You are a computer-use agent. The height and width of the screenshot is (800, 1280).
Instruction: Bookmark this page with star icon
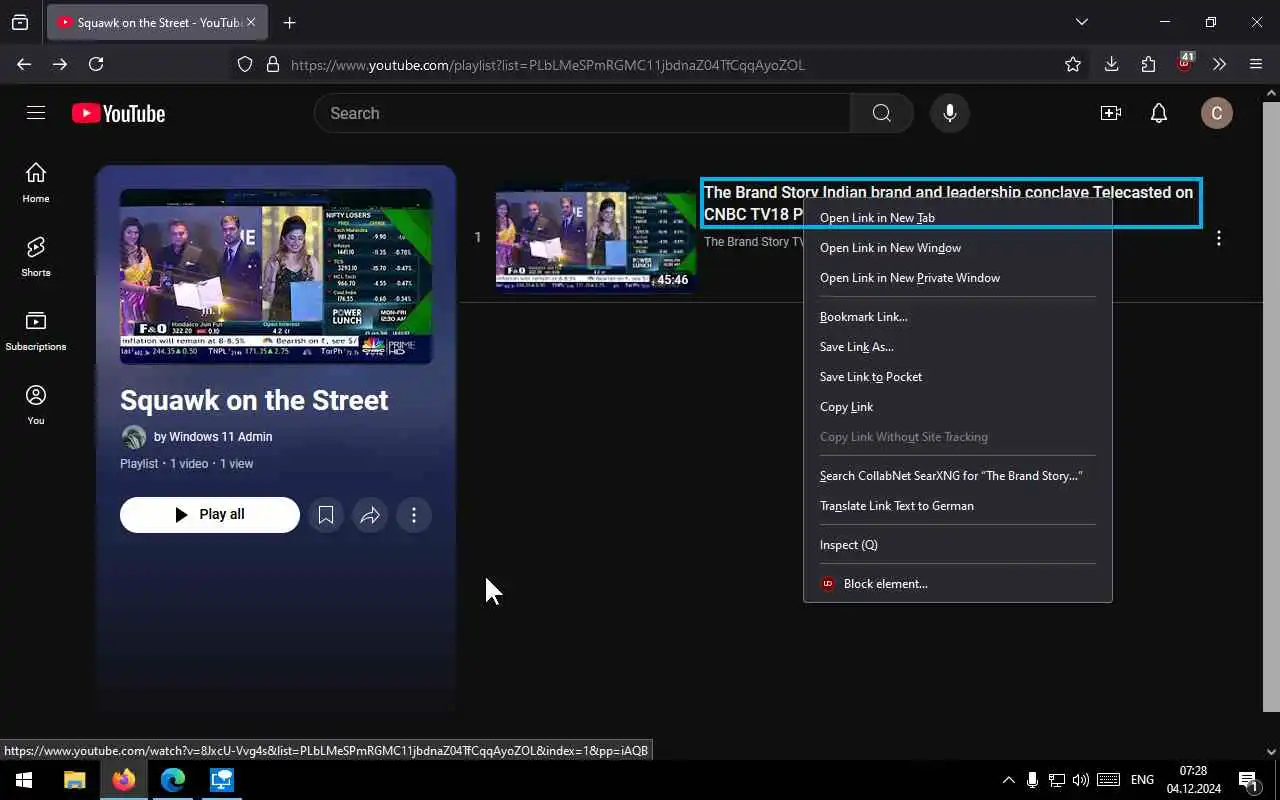click(x=1073, y=64)
